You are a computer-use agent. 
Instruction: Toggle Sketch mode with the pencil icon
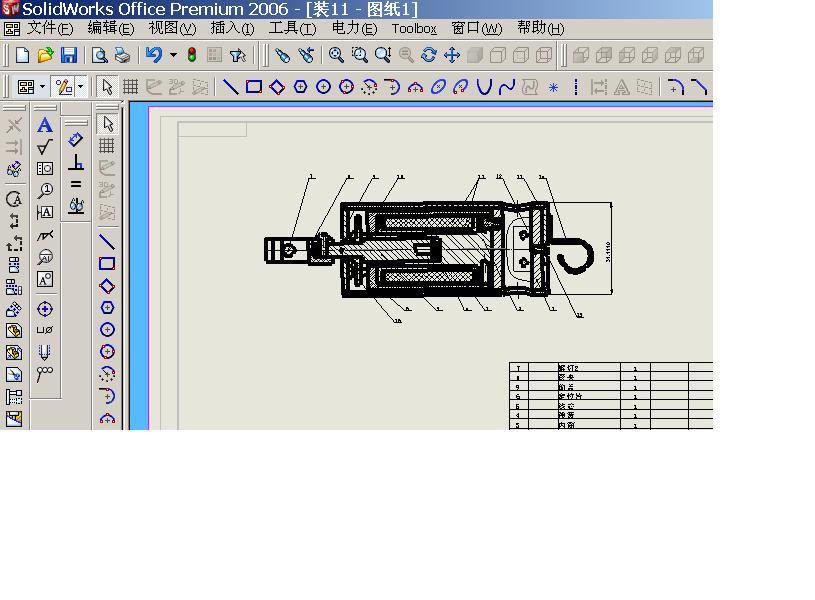[63, 88]
